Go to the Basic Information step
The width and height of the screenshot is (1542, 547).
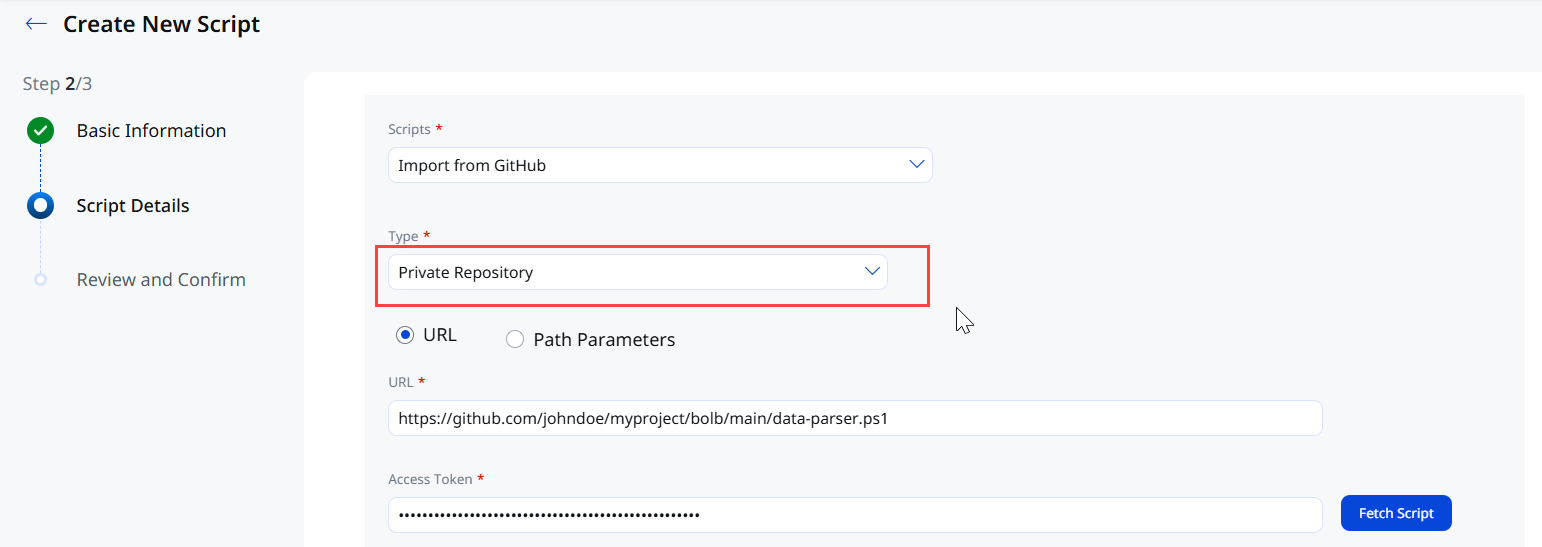tap(151, 131)
